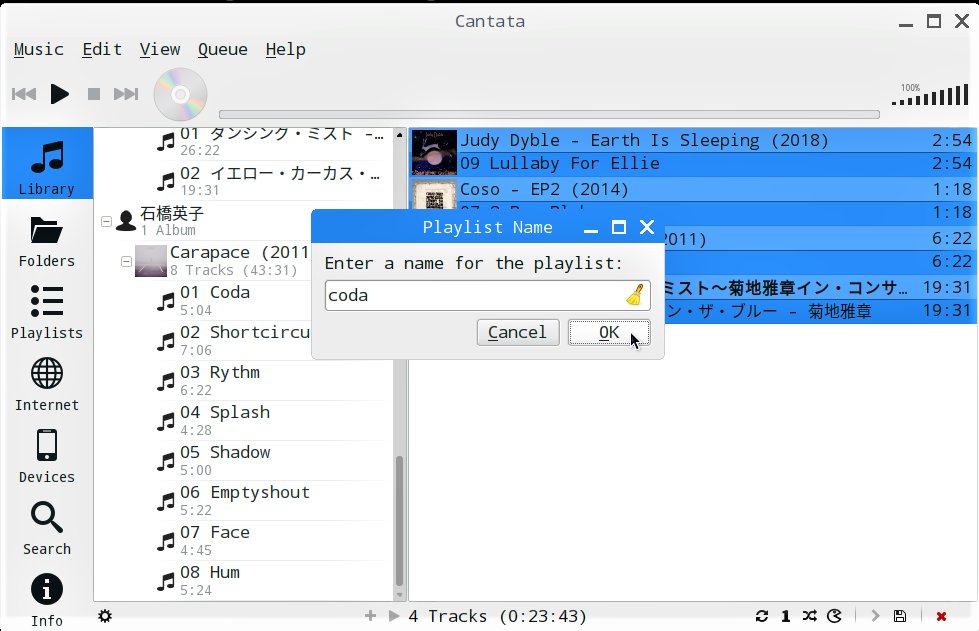
Task: Close the Playlist Name dialog
Action: click(x=647, y=227)
